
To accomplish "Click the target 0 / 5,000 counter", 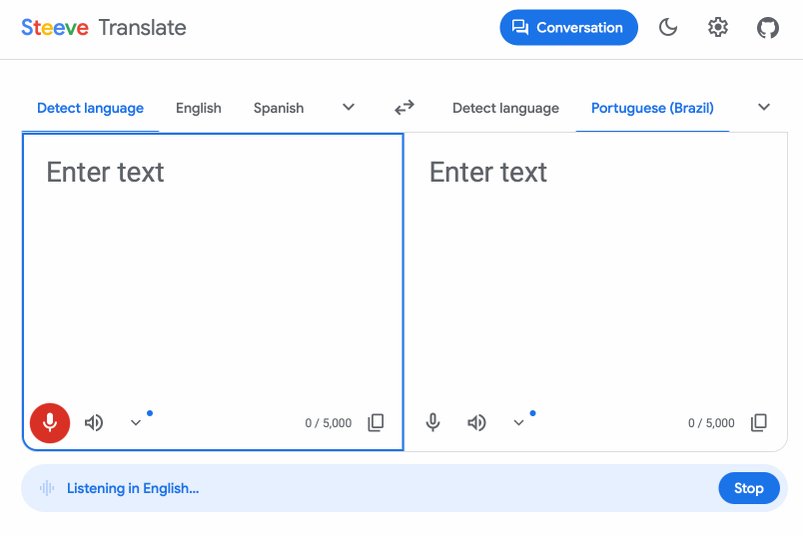I will pos(711,423).
